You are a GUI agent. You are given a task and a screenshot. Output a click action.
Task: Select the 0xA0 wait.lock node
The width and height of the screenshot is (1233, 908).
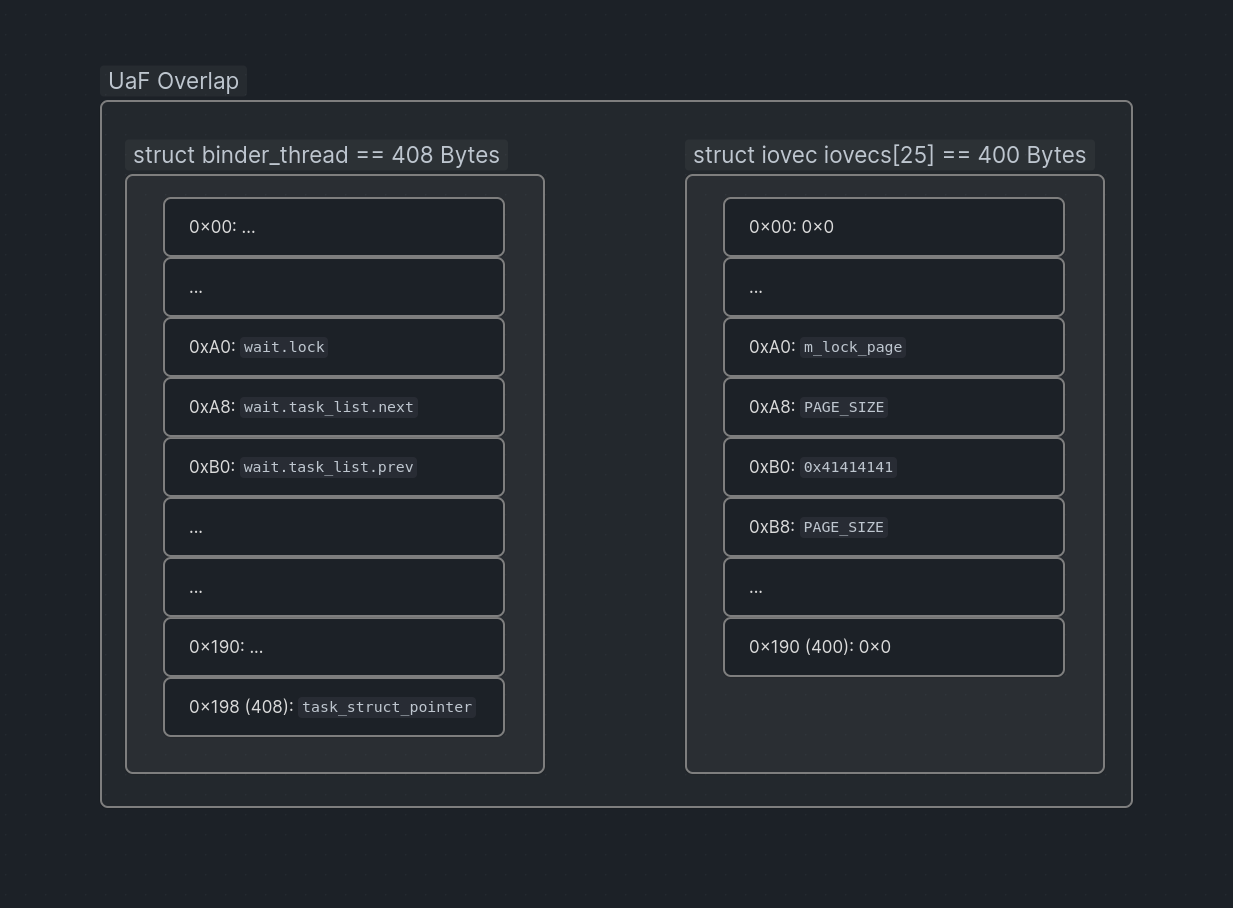(x=334, y=347)
